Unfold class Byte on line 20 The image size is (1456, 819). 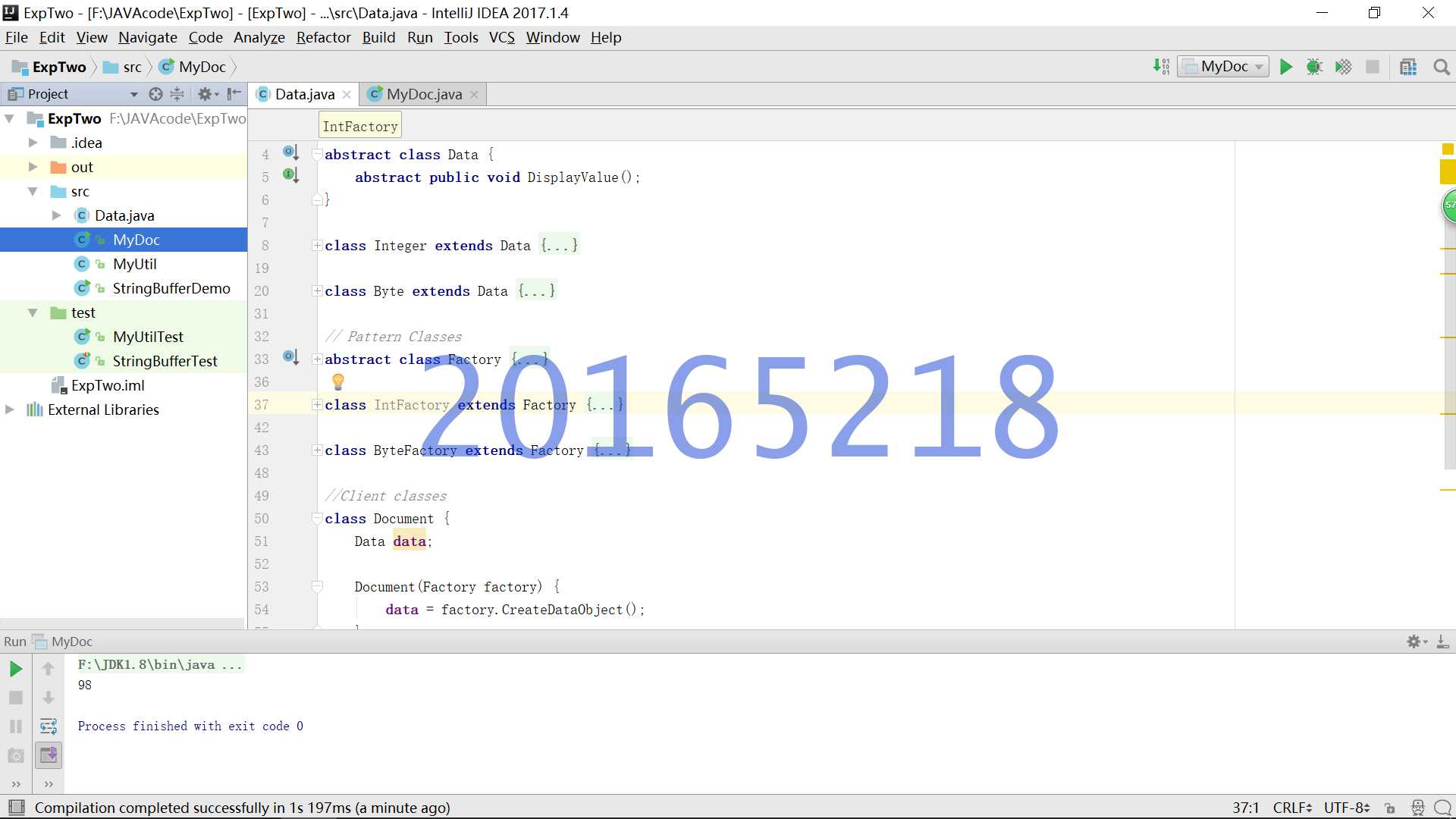pyautogui.click(x=317, y=290)
